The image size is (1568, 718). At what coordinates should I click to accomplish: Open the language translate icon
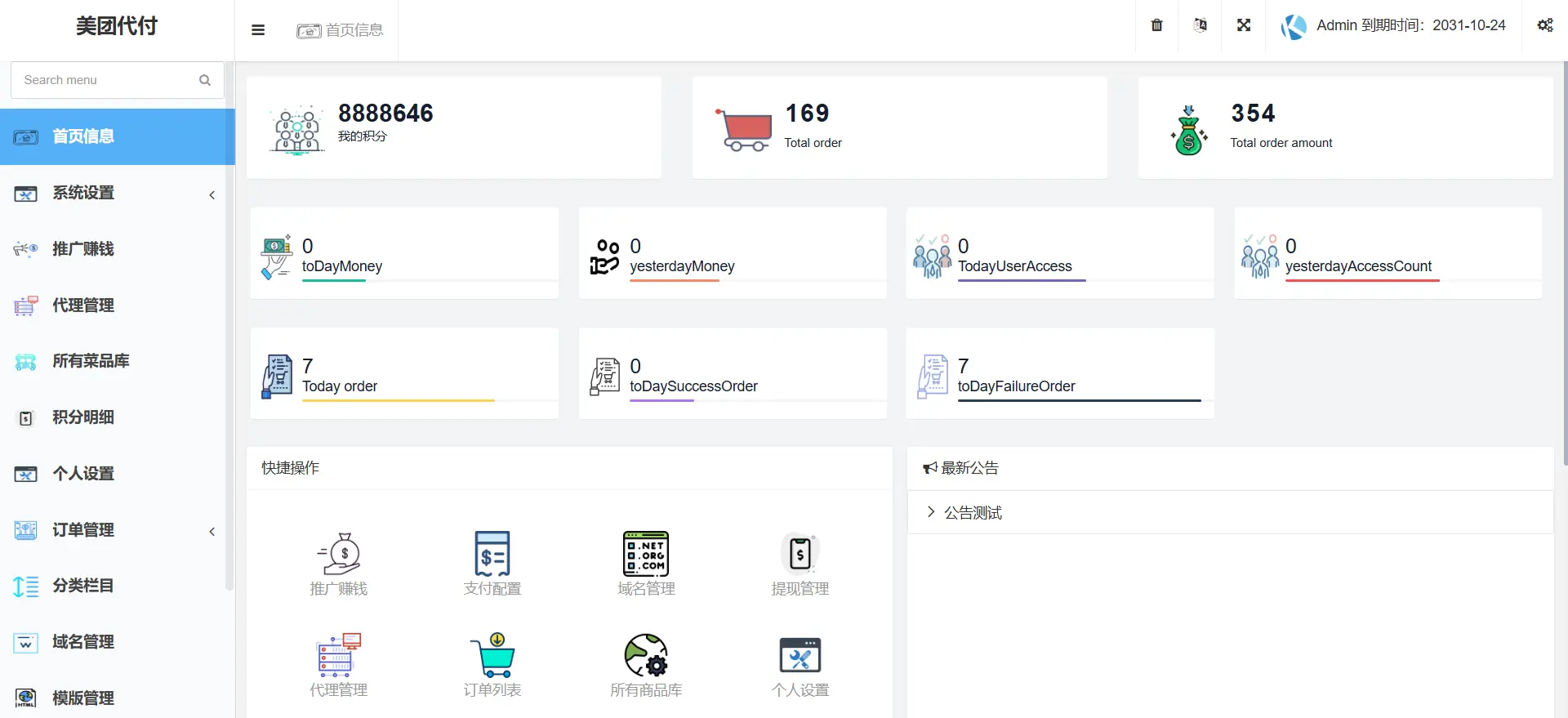tap(1200, 25)
